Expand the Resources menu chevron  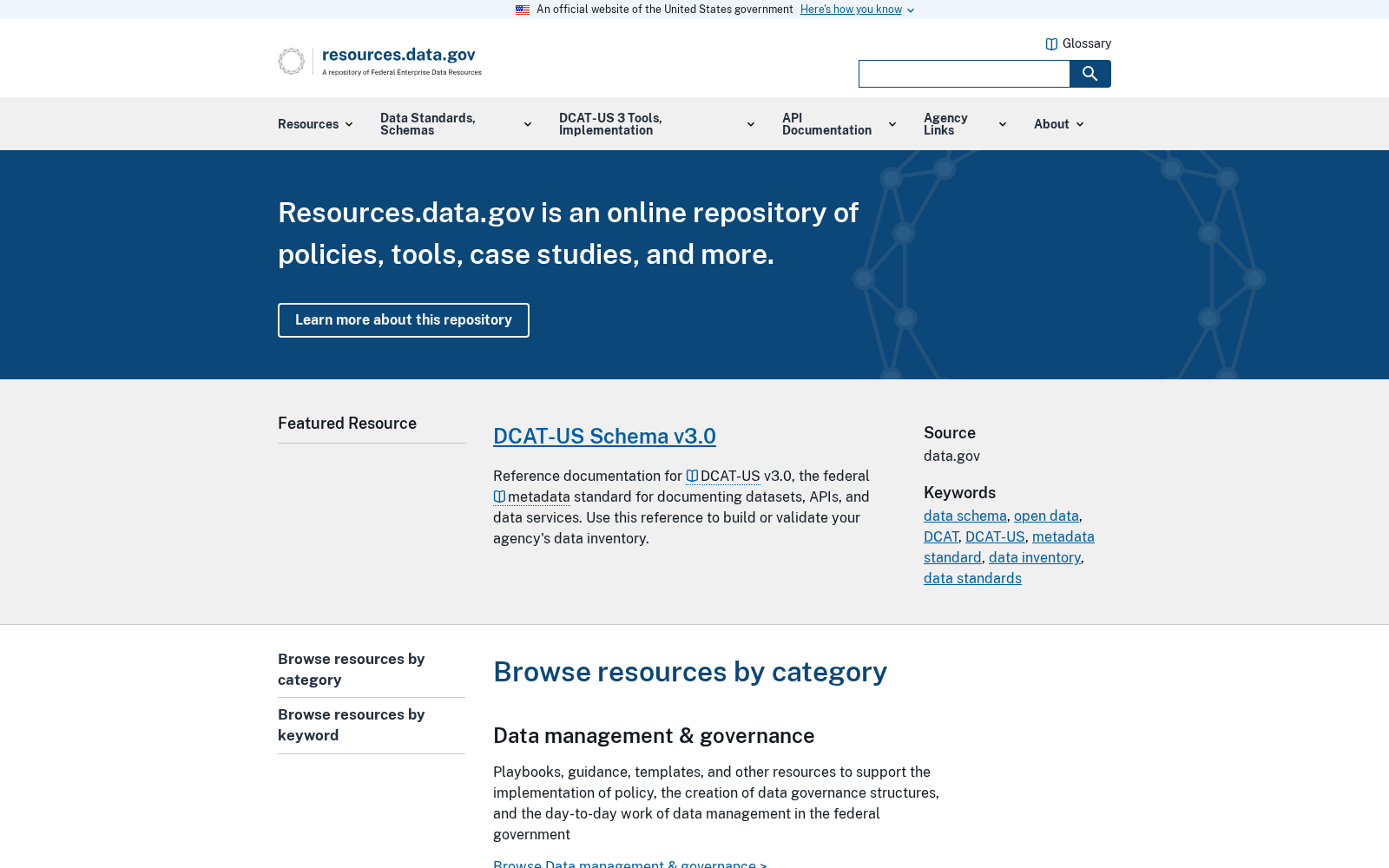click(x=349, y=124)
